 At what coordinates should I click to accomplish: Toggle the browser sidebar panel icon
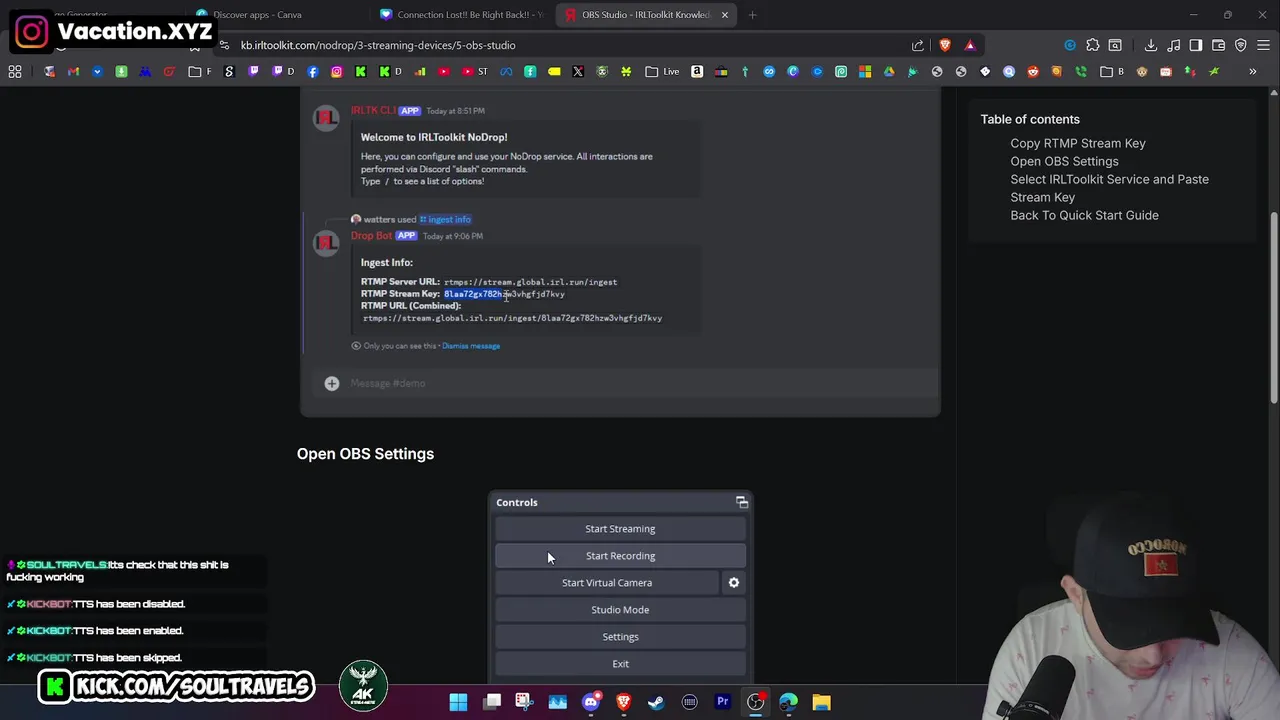tap(1196, 45)
